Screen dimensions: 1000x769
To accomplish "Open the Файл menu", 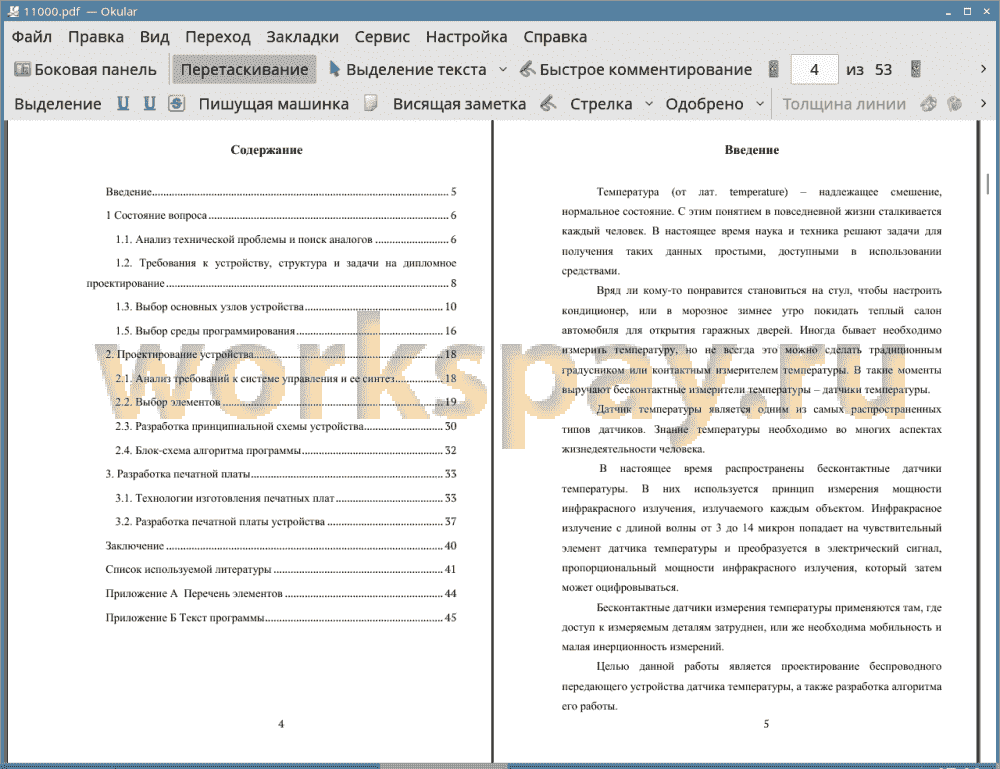I will tap(32, 37).
